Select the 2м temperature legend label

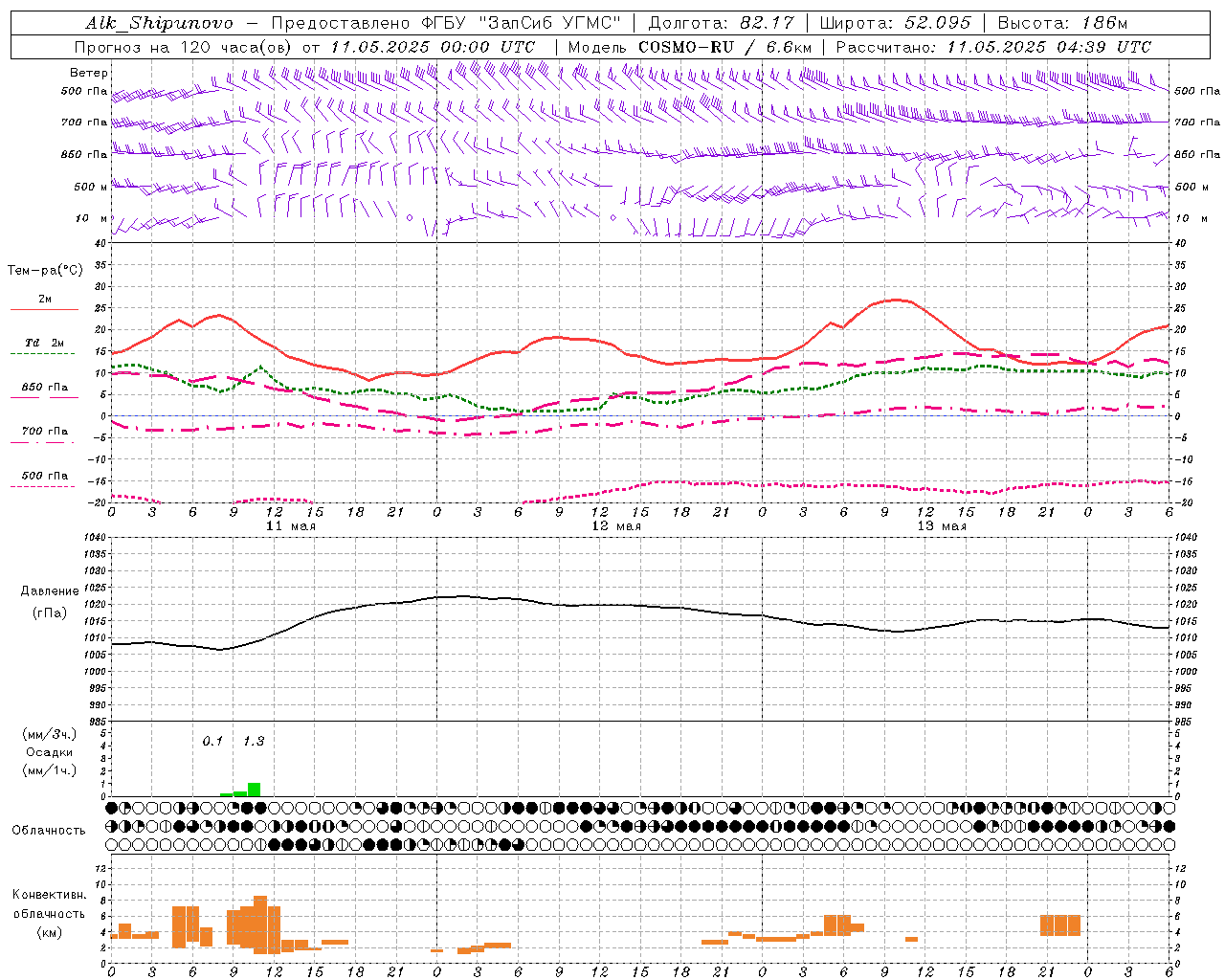(x=45, y=299)
